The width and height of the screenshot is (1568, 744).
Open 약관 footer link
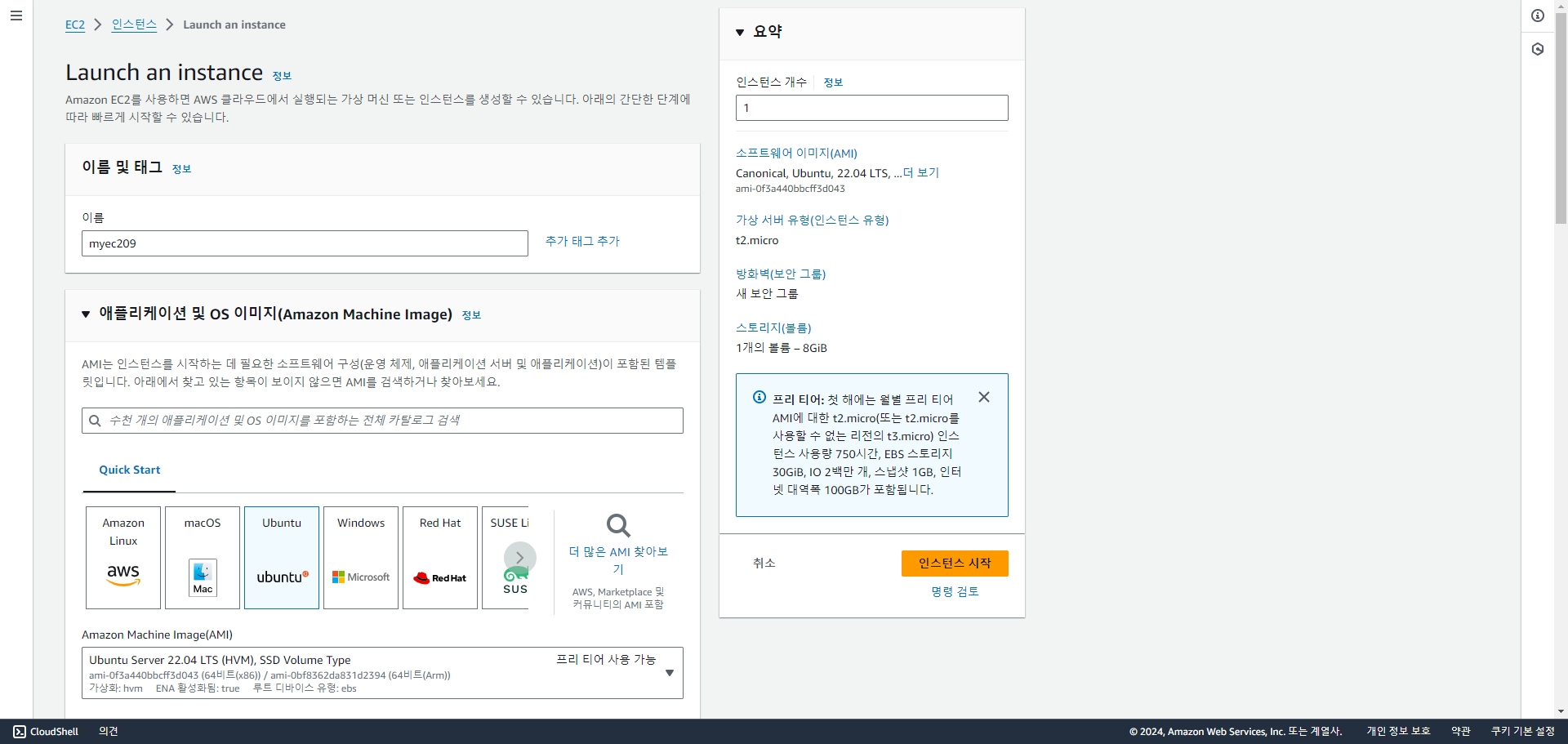1461,732
